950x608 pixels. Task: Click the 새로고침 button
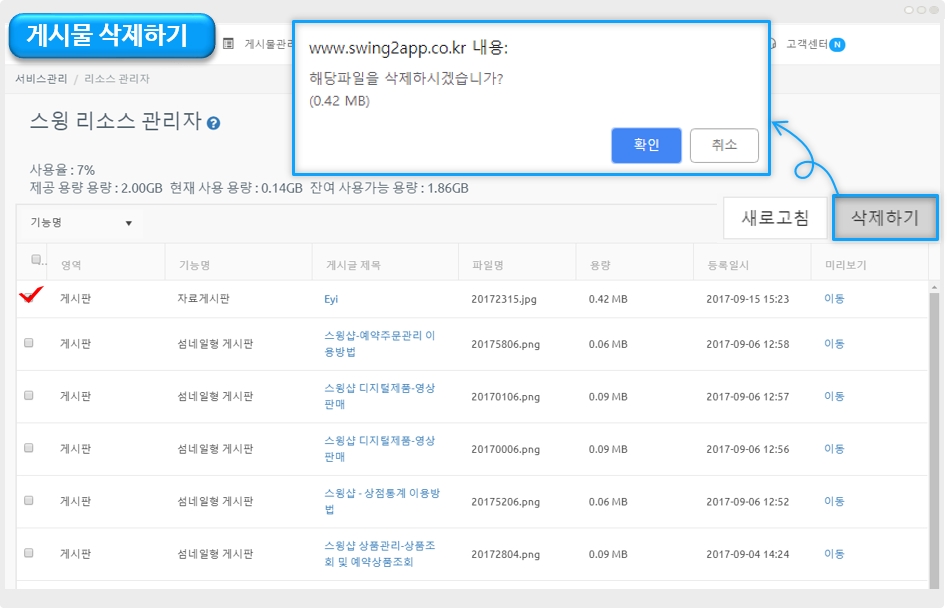[x=775, y=217]
